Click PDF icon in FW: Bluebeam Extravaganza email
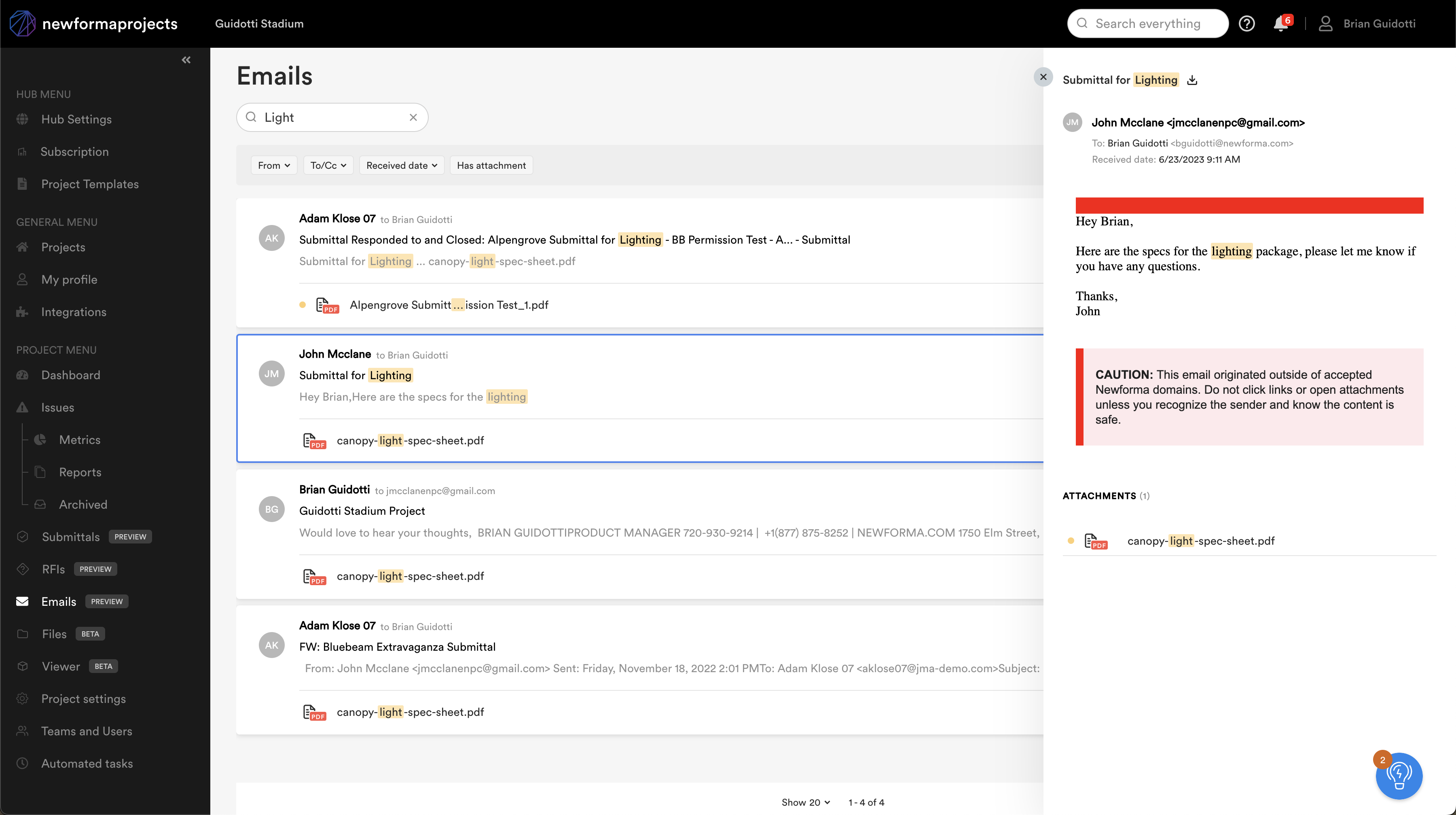1456x815 pixels. coord(314,713)
